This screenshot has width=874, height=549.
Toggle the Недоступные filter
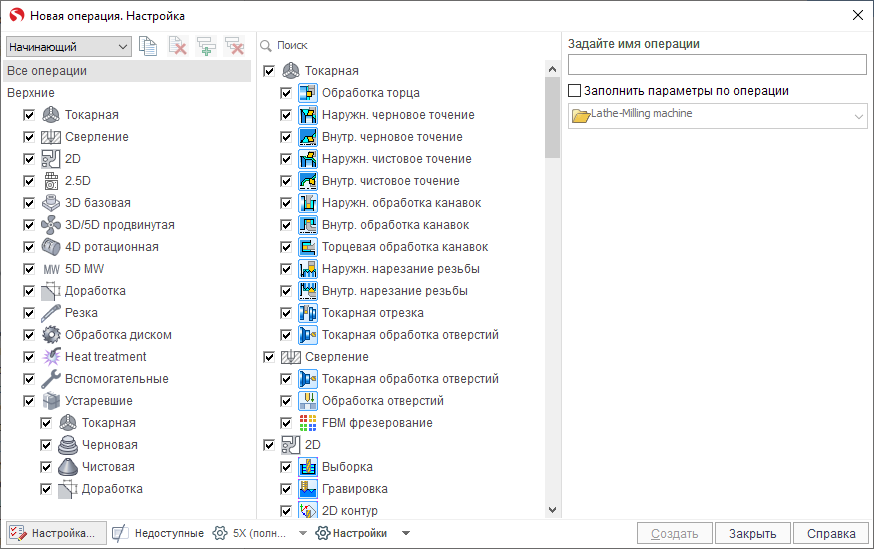click(157, 533)
